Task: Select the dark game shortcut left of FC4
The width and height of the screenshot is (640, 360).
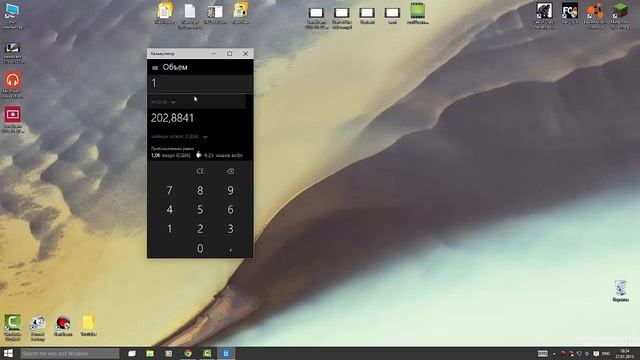Action: [x=544, y=16]
